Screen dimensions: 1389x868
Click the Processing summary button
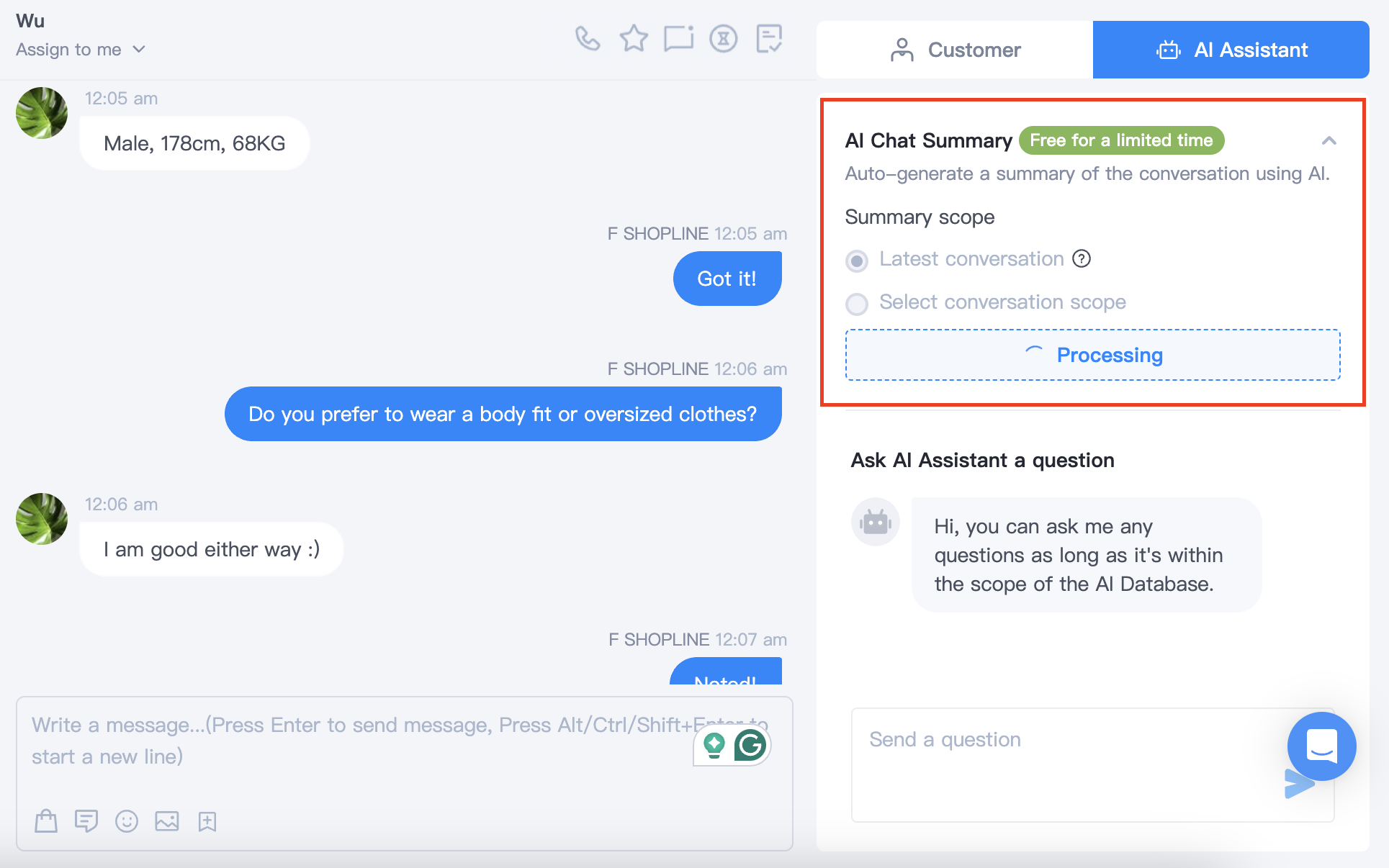pos(1093,355)
